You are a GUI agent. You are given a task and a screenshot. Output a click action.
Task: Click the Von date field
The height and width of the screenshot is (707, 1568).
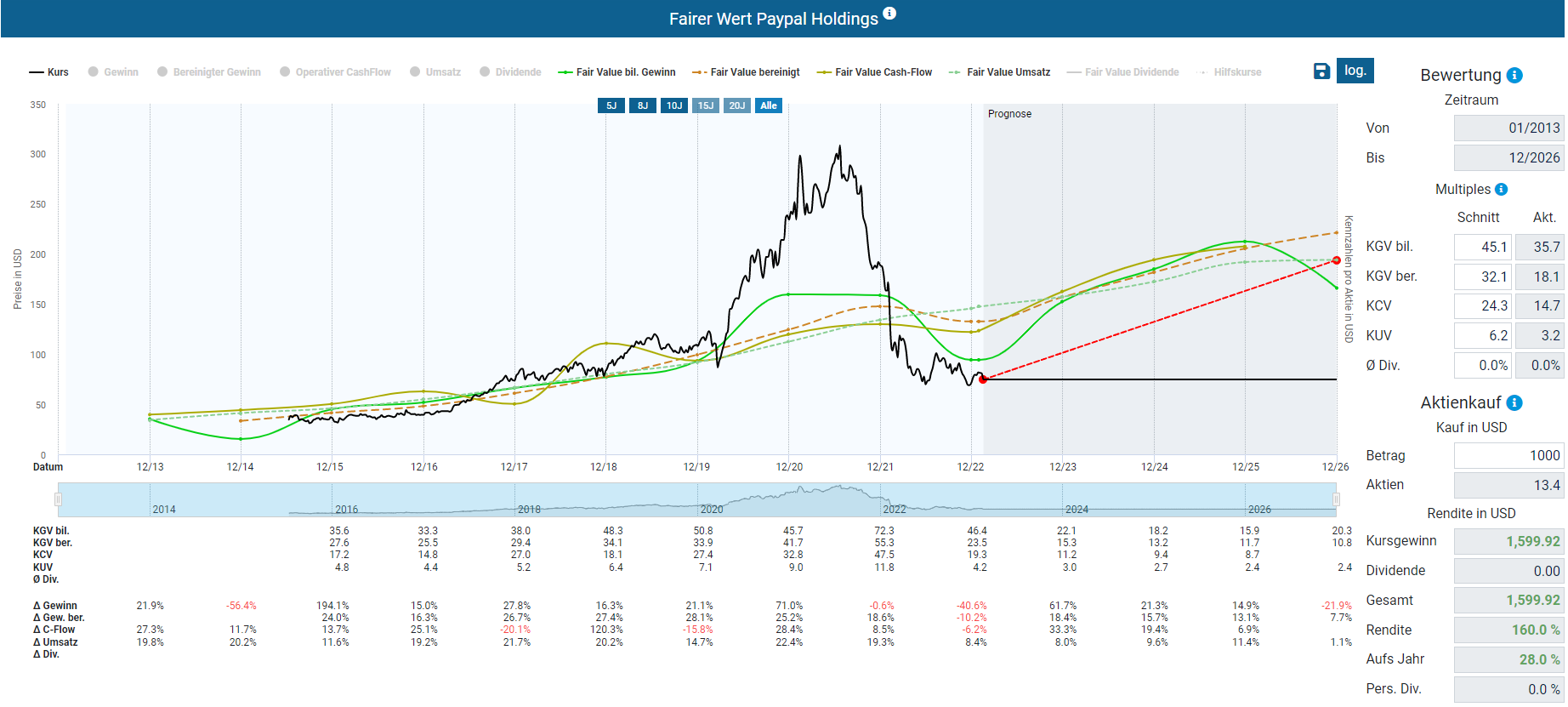pos(1508,128)
